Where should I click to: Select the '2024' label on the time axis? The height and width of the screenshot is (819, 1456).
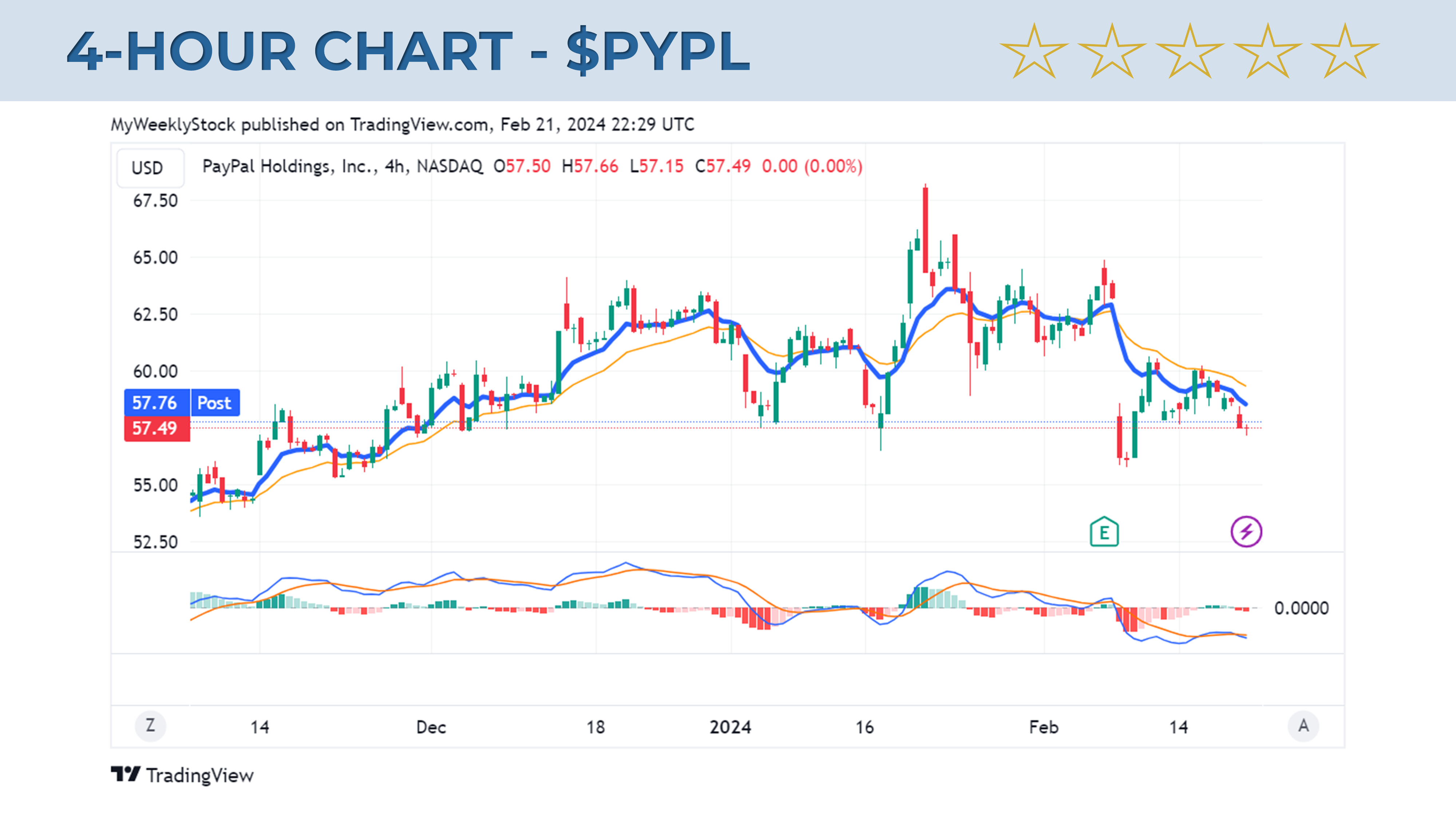(732, 727)
